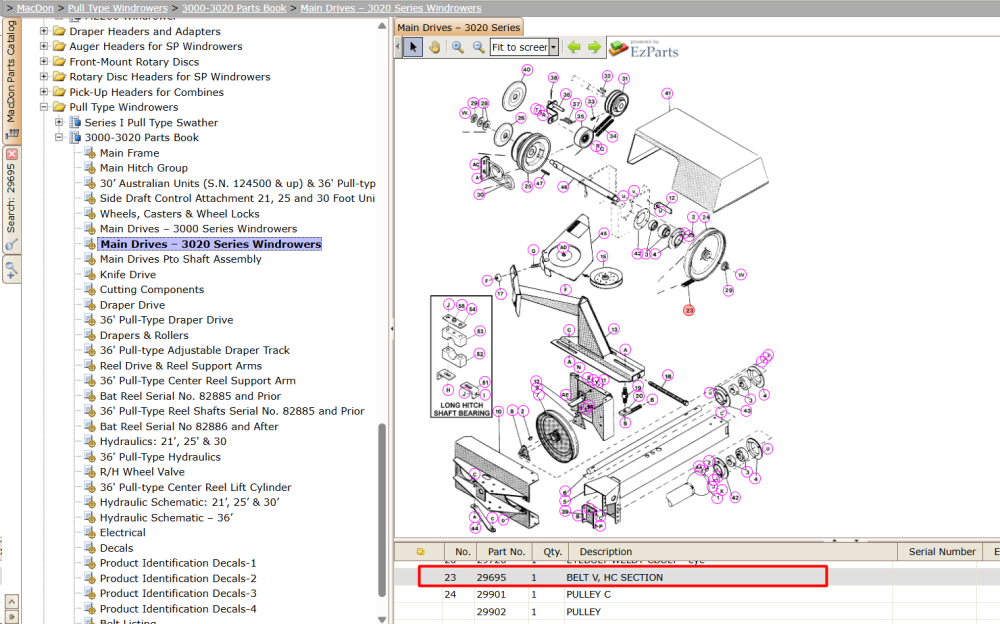Screen dimensions: 1000x624
Task: Switch to the MacDon Parts Catalog side tab
Action: (11, 79)
